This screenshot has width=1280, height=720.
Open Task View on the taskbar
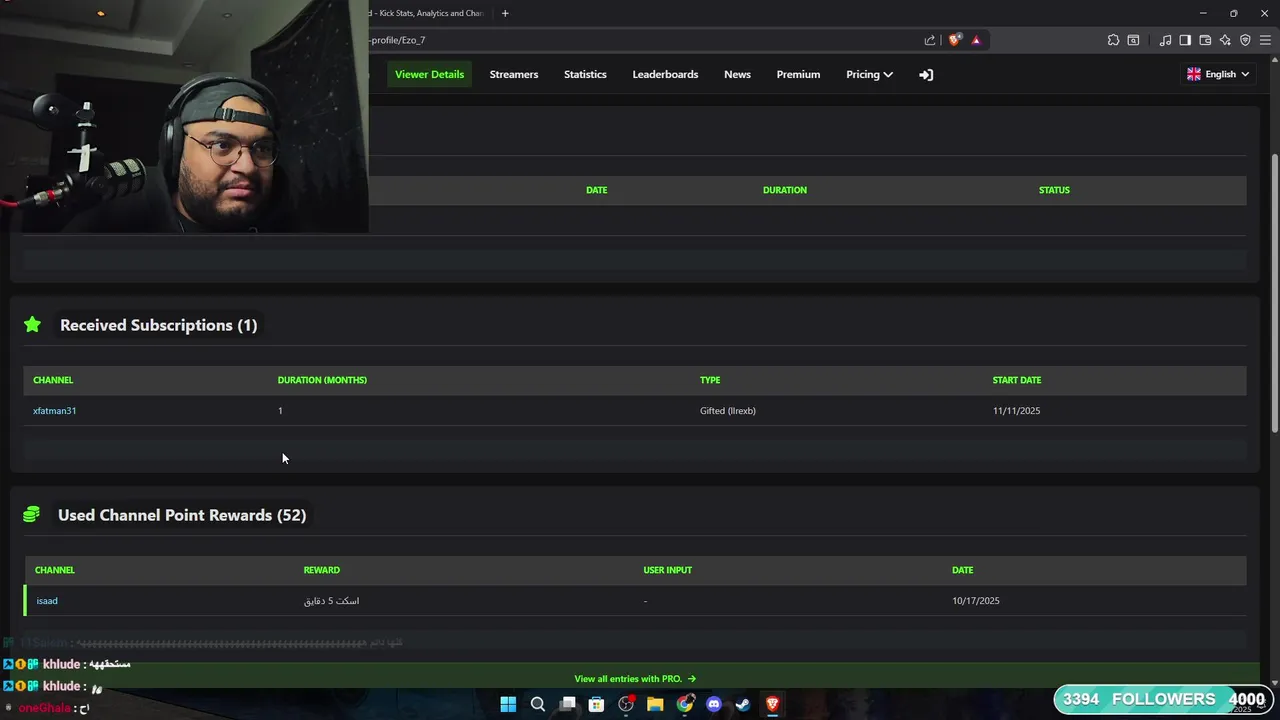[567, 704]
